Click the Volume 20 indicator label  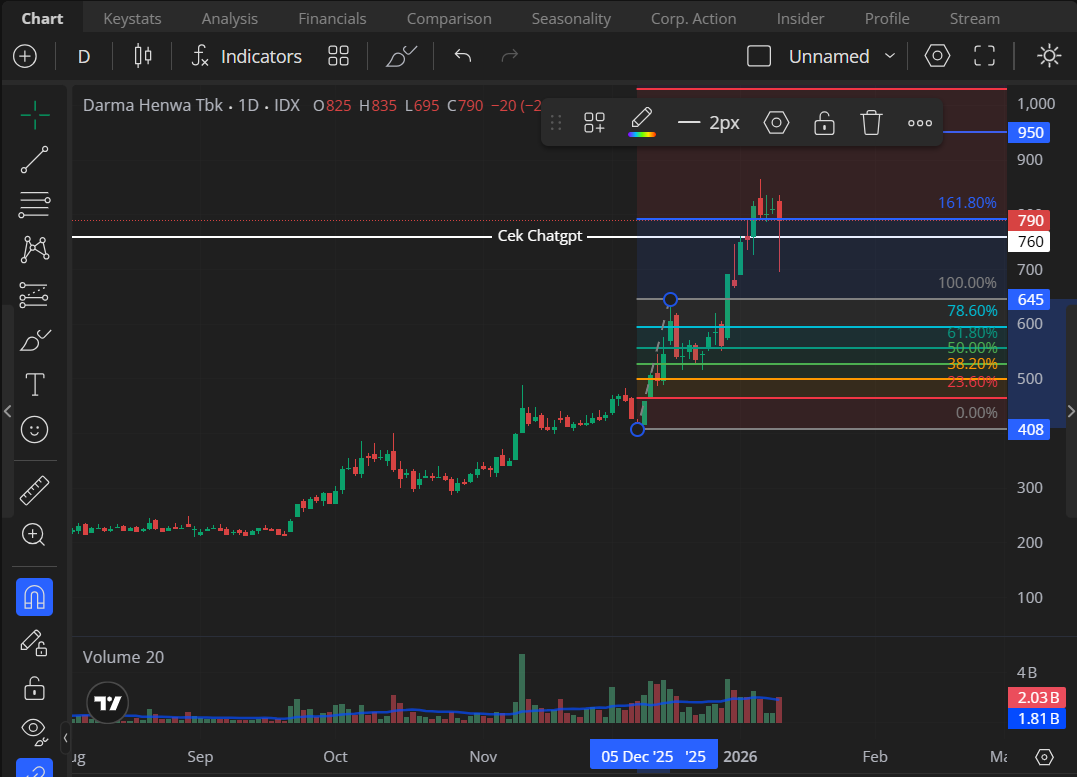(x=124, y=657)
